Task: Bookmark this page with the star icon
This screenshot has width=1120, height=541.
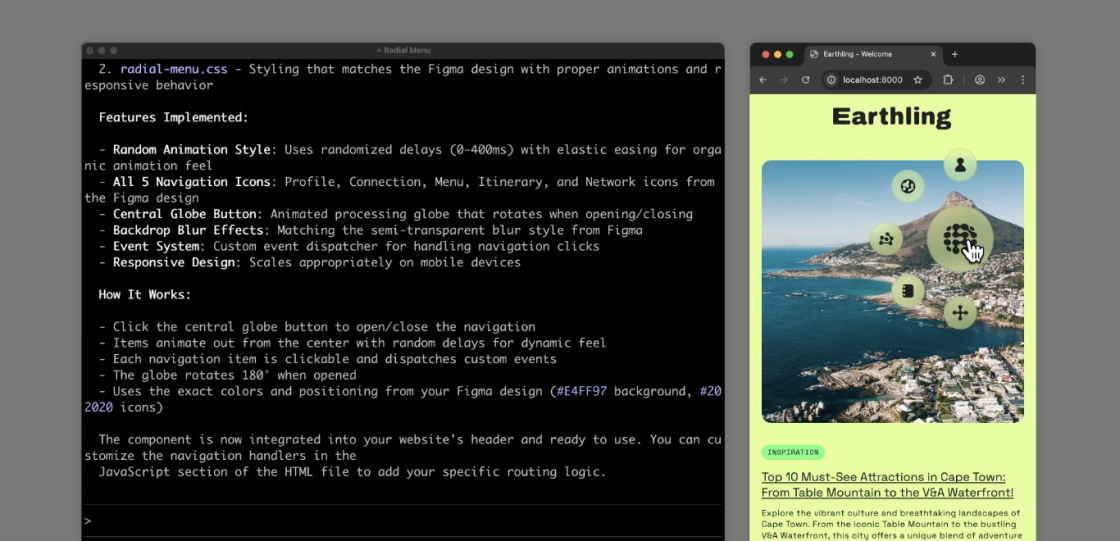Action: click(x=917, y=80)
